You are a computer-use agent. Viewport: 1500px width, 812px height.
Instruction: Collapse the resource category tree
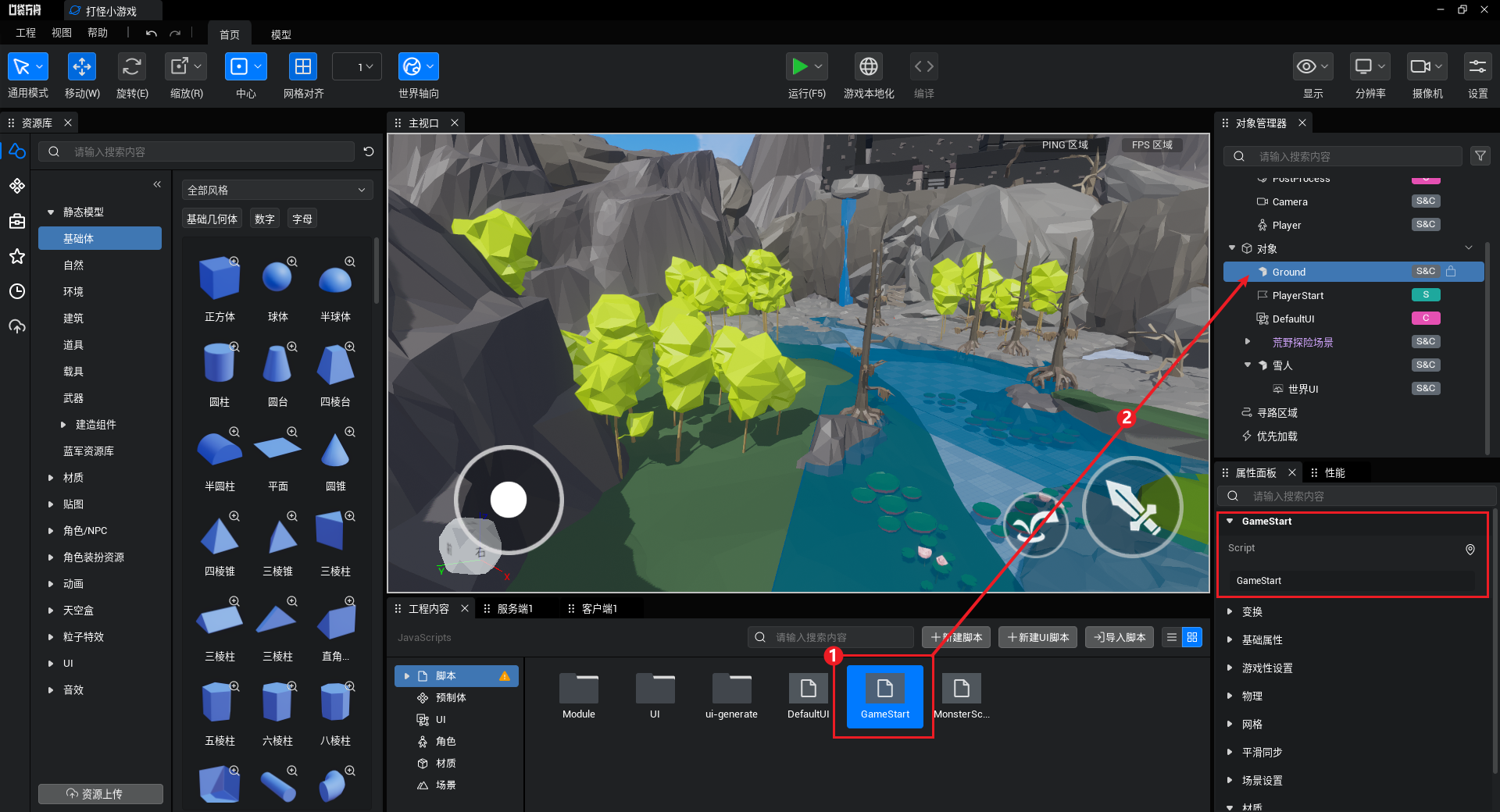157,184
